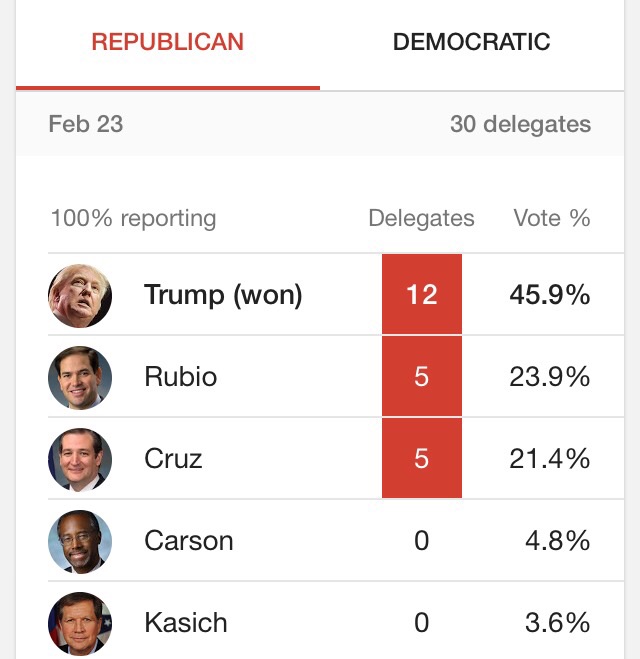
Task: Click Carson's profile photo
Action: [x=80, y=541]
